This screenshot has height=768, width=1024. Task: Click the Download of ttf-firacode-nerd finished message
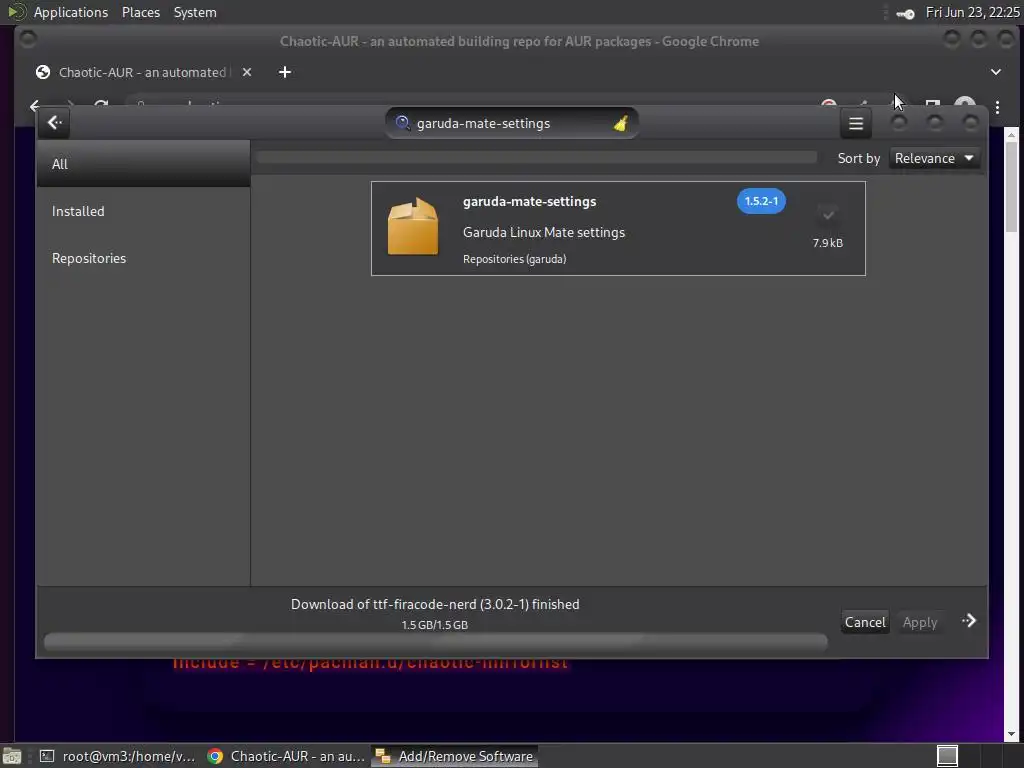[435, 604]
